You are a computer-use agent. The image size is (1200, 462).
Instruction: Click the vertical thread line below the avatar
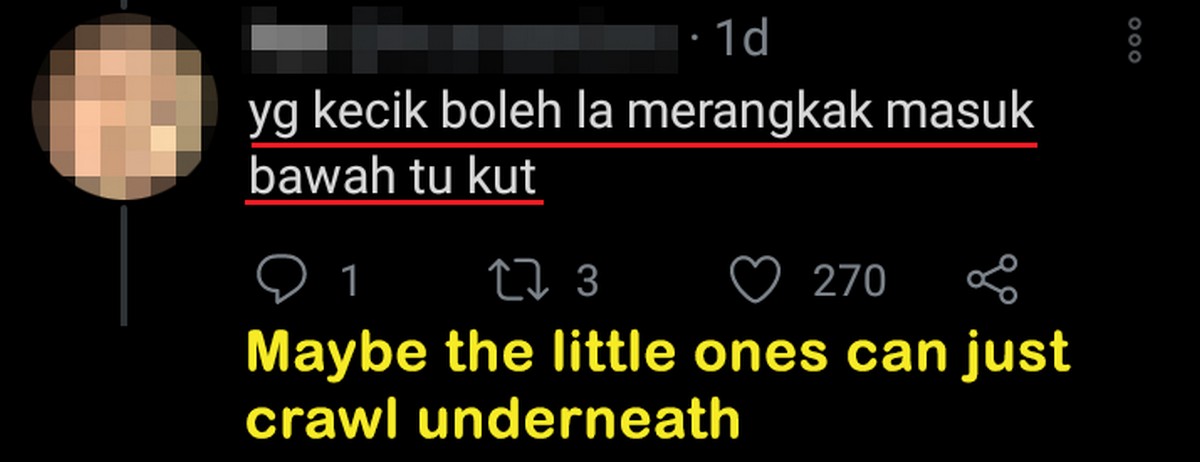pos(123,262)
